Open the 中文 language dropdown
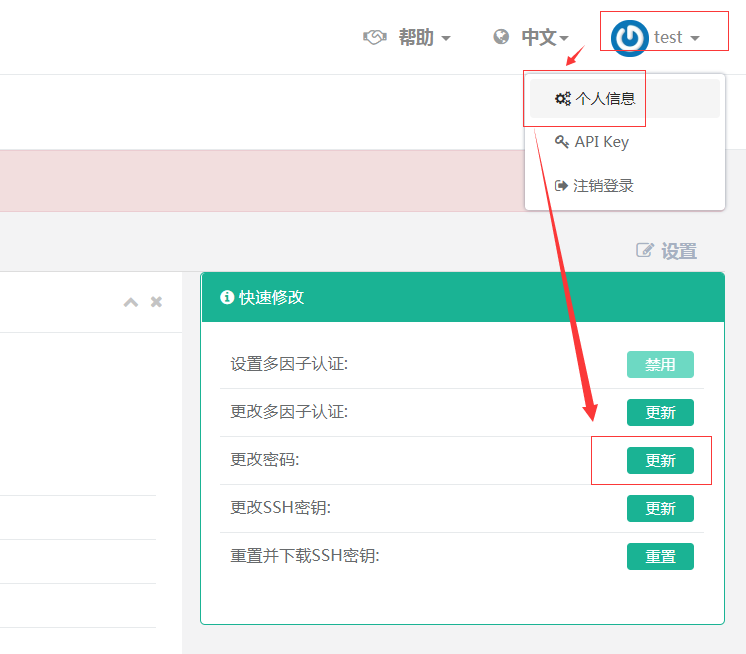Image resolution: width=746 pixels, height=654 pixels. click(x=545, y=37)
